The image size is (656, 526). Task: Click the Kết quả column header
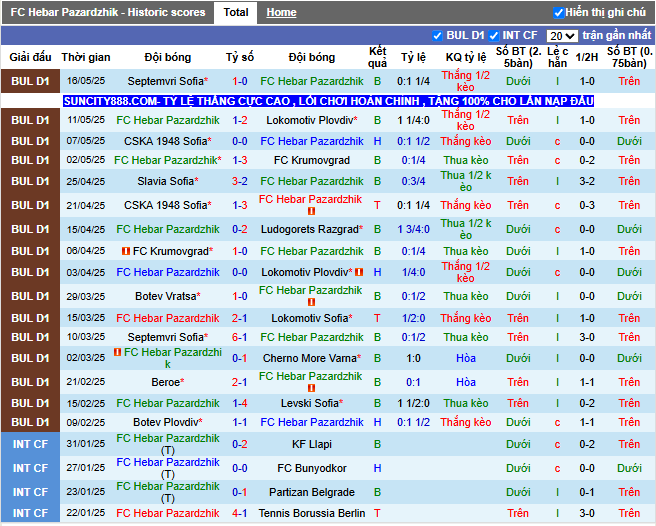click(377, 57)
